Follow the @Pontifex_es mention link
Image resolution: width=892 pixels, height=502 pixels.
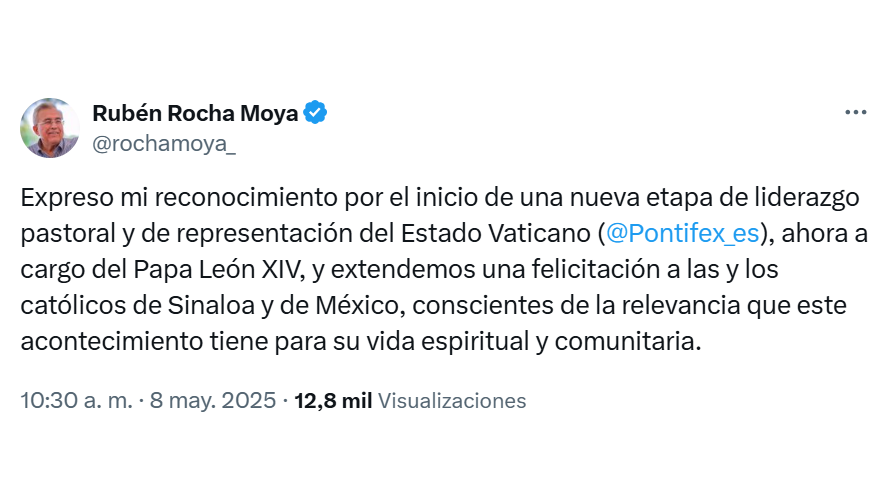click(x=682, y=234)
